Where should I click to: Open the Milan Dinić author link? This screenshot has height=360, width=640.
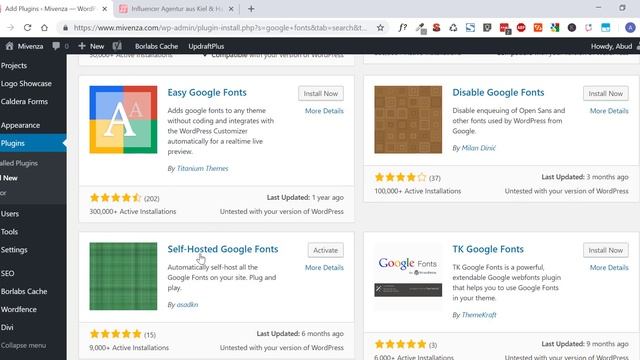coord(478,148)
